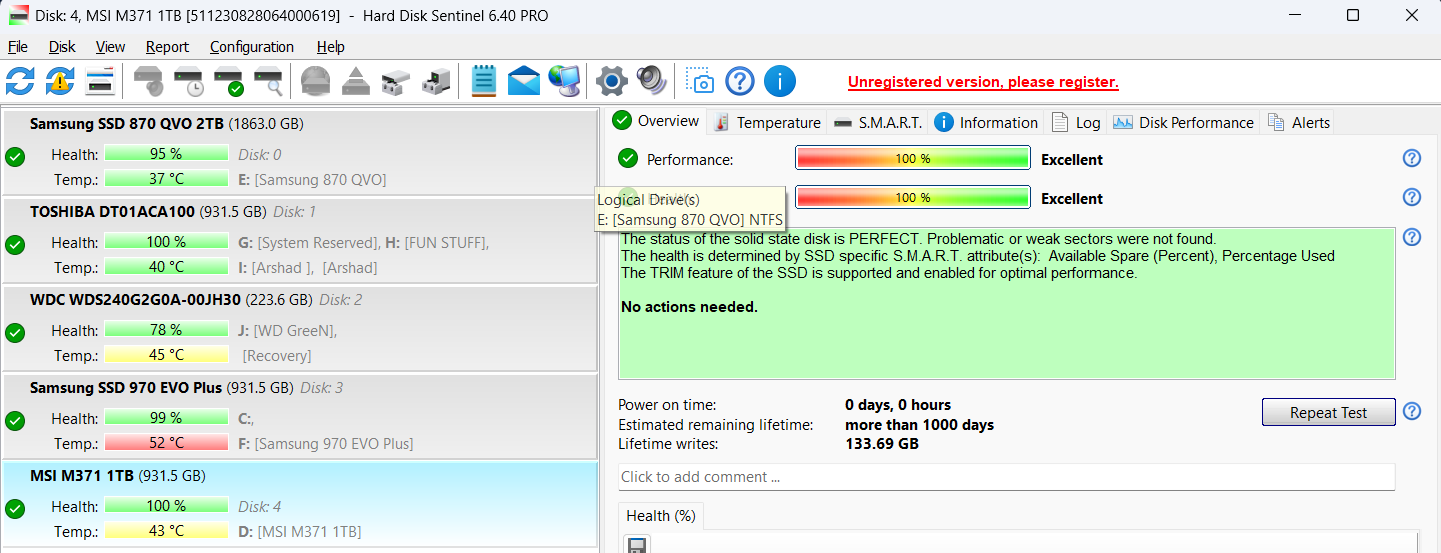Click the blue info circle toolbar icon
This screenshot has width=1441, height=553.
(780, 81)
